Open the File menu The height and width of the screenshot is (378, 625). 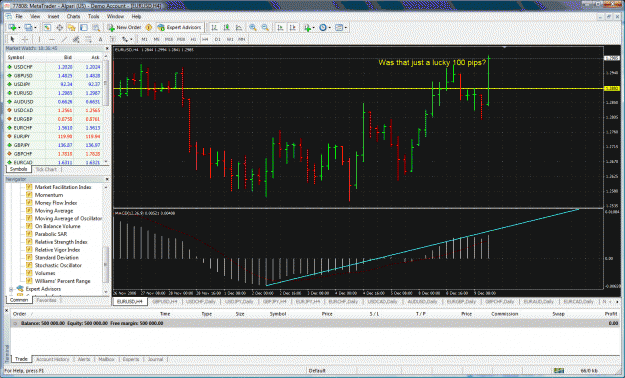point(19,16)
